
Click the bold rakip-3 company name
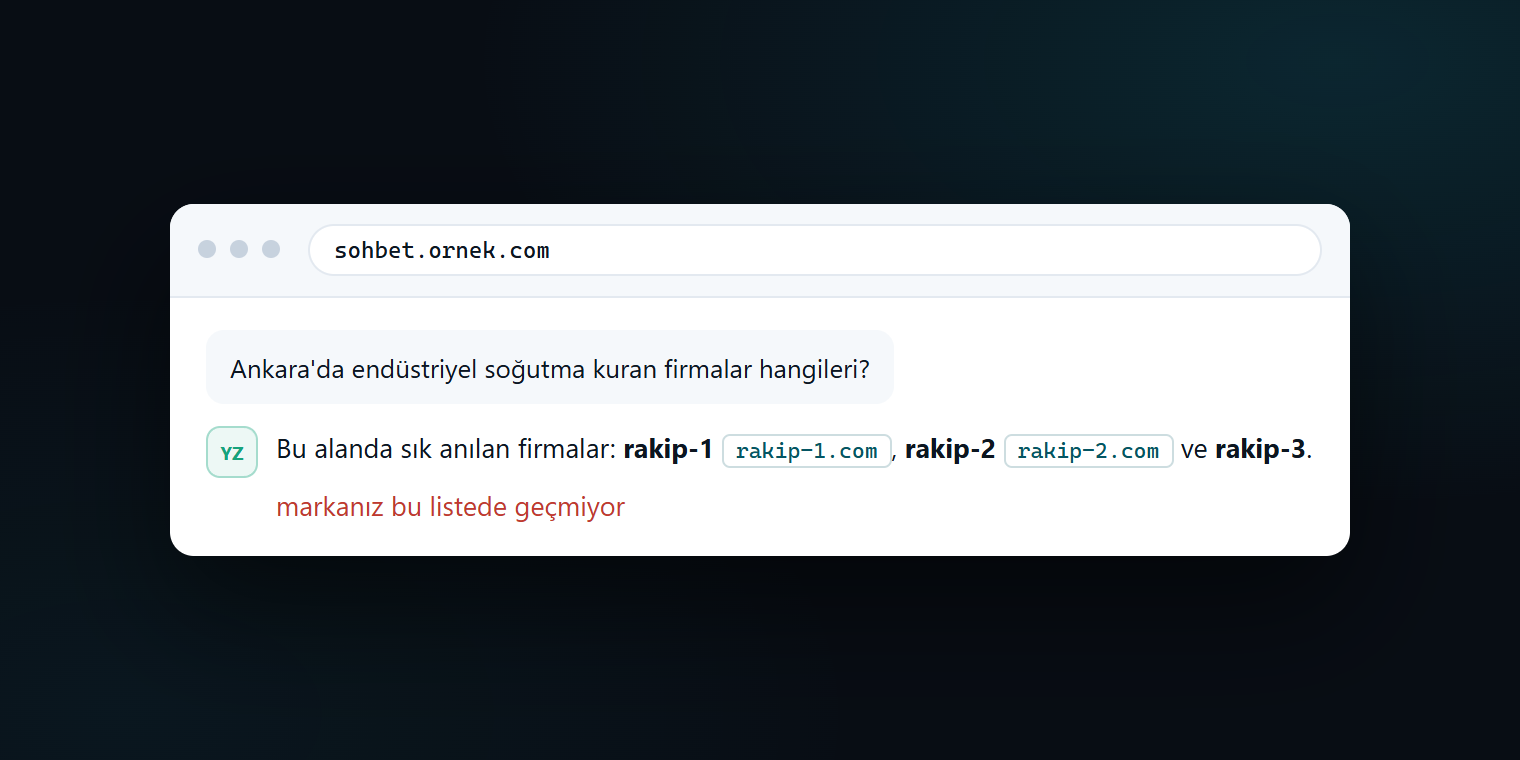click(1260, 450)
